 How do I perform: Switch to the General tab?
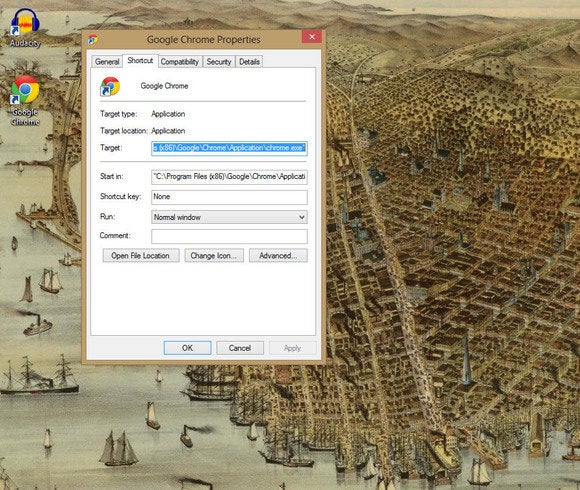107,62
